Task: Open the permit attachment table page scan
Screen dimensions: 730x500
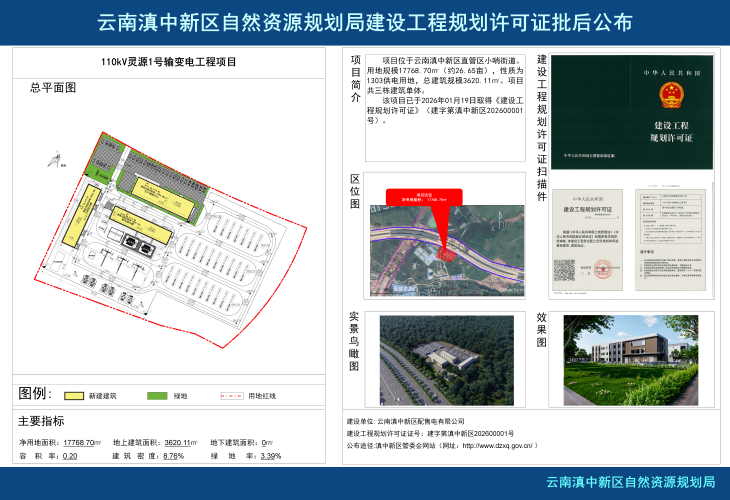Action: point(670,240)
